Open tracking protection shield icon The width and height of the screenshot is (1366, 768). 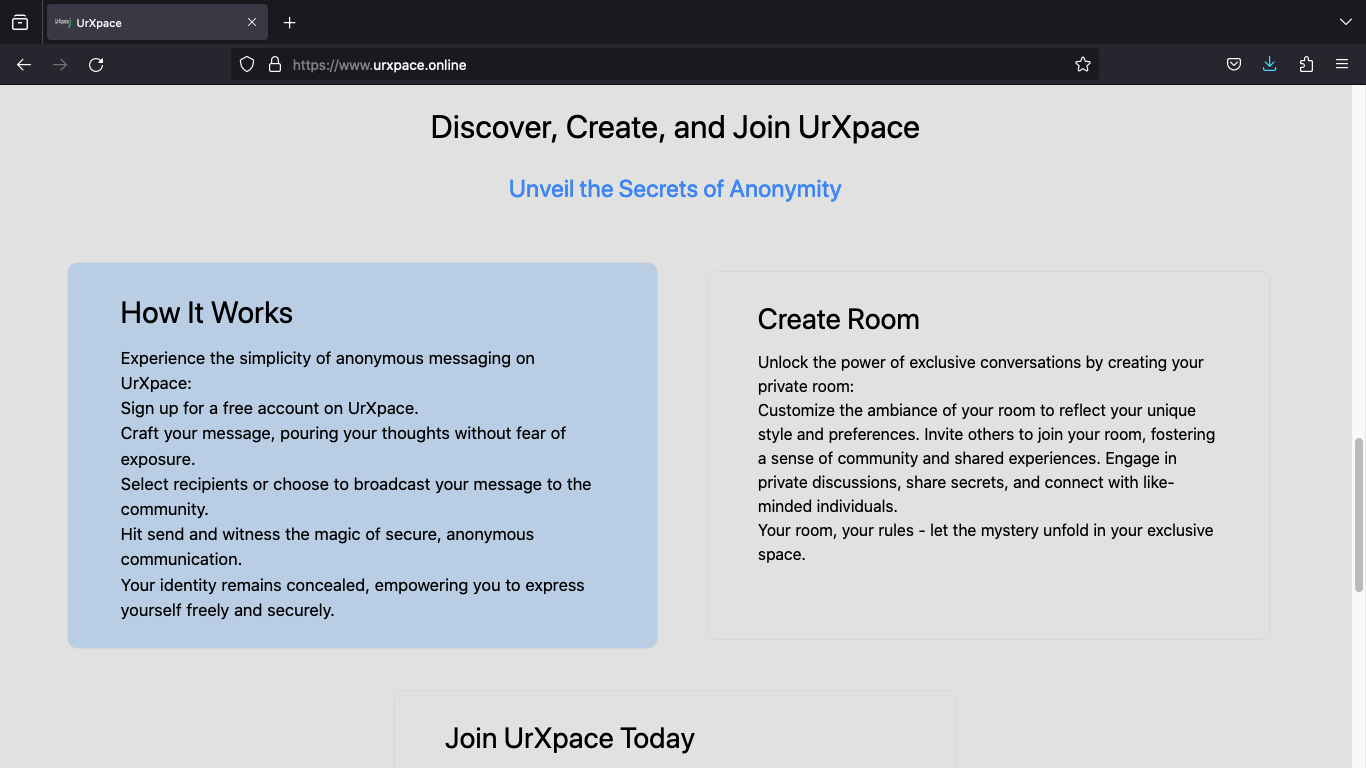[x=247, y=65]
